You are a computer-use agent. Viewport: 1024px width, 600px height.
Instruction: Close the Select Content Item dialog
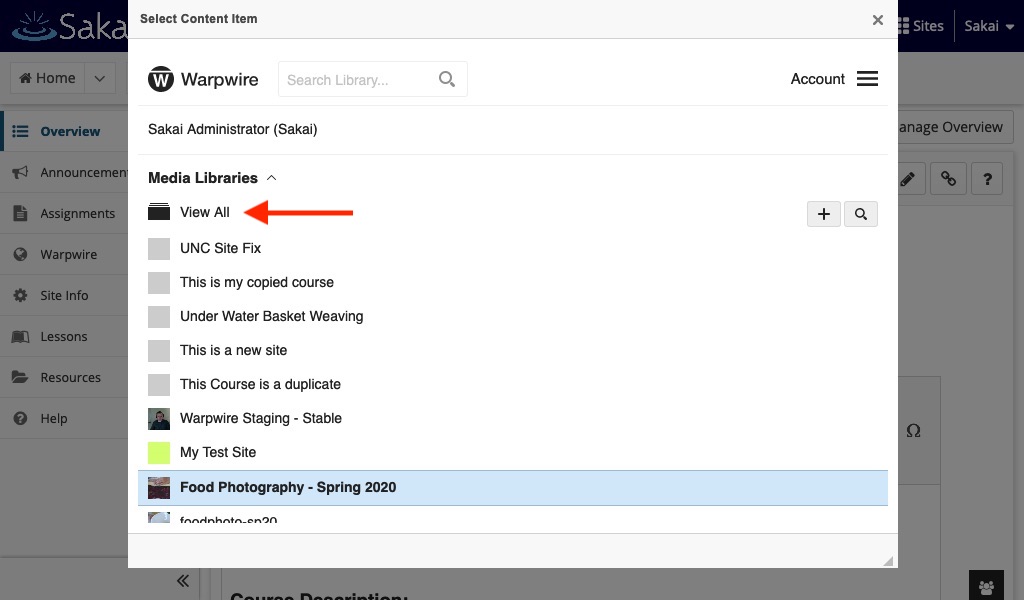click(x=878, y=20)
